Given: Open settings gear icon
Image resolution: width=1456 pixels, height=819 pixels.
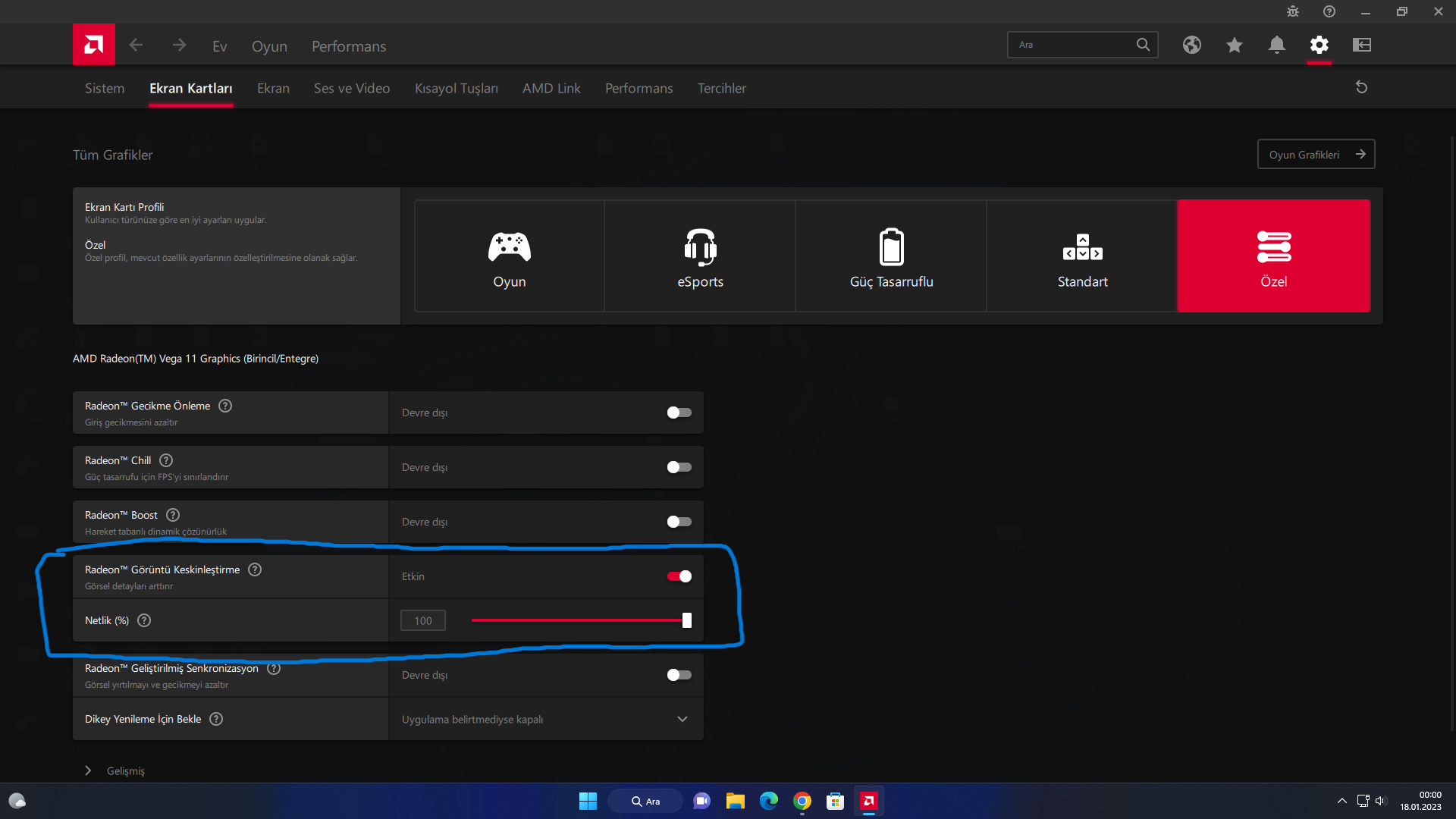Looking at the screenshot, I should pos(1319,45).
